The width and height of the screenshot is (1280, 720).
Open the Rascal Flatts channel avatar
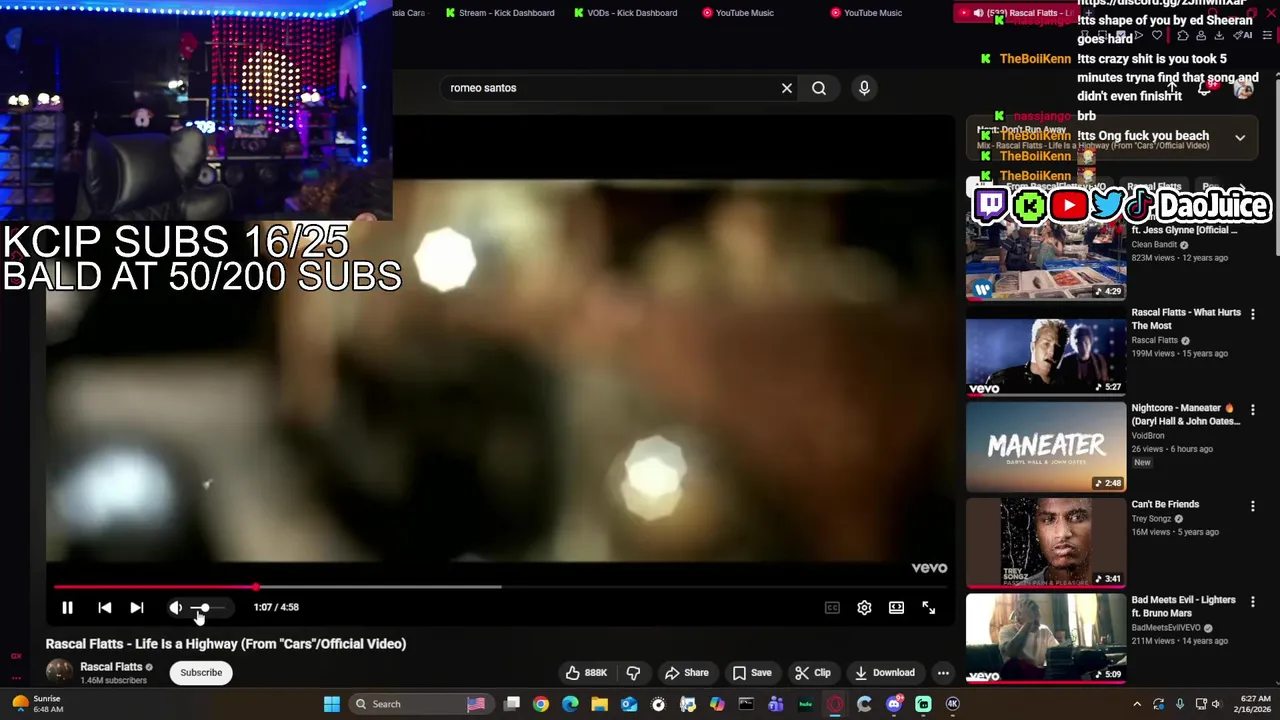pyautogui.click(x=59, y=672)
